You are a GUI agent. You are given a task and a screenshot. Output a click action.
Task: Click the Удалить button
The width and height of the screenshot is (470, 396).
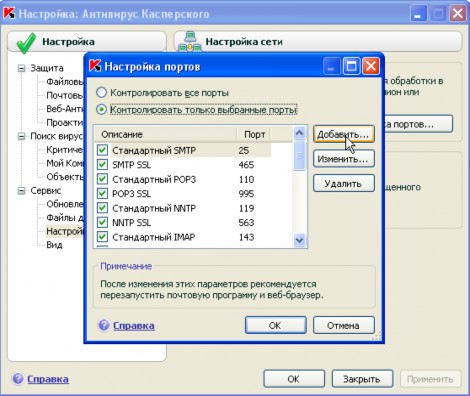tap(344, 183)
